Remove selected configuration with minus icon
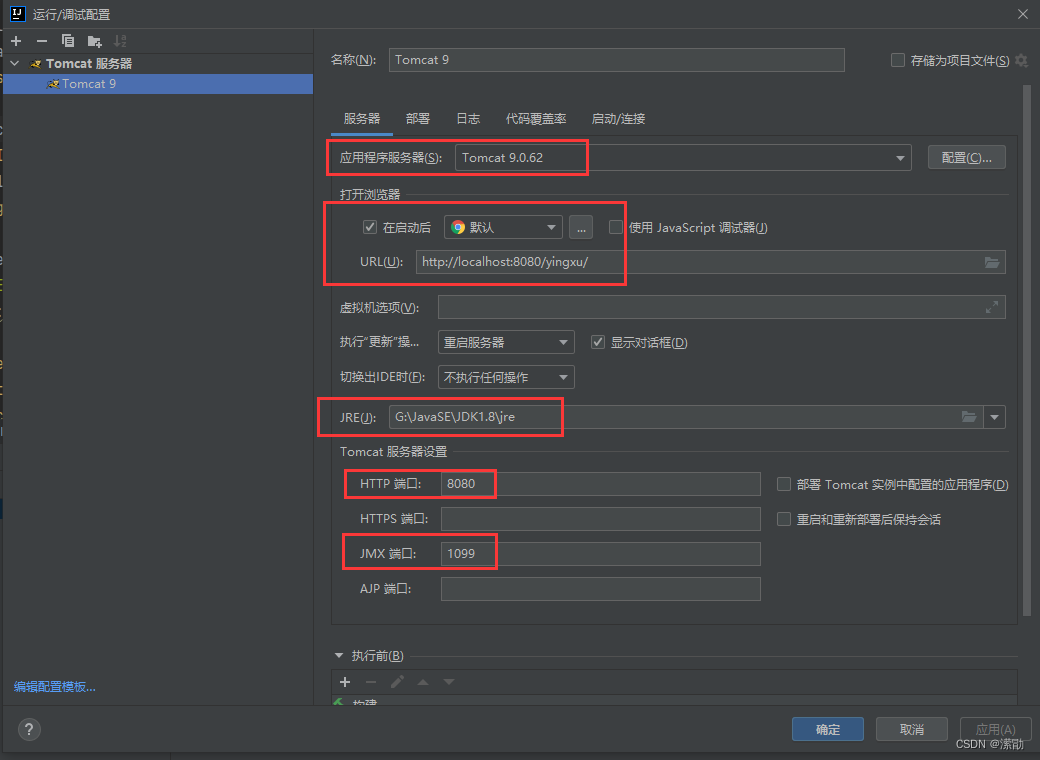 click(42, 41)
